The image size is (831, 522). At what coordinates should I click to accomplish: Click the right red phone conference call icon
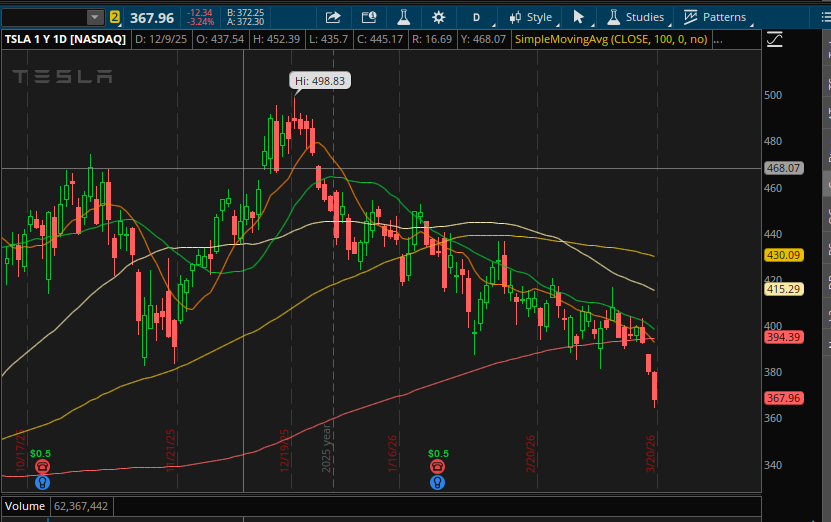tap(437, 467)
